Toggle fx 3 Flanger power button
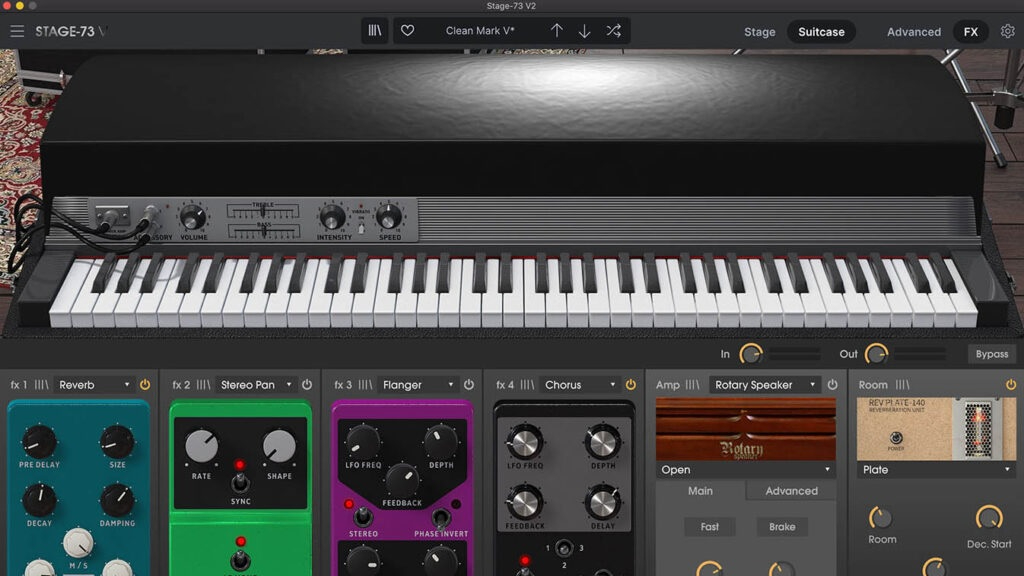This screenshot has width=1024, height=576. 469,385
